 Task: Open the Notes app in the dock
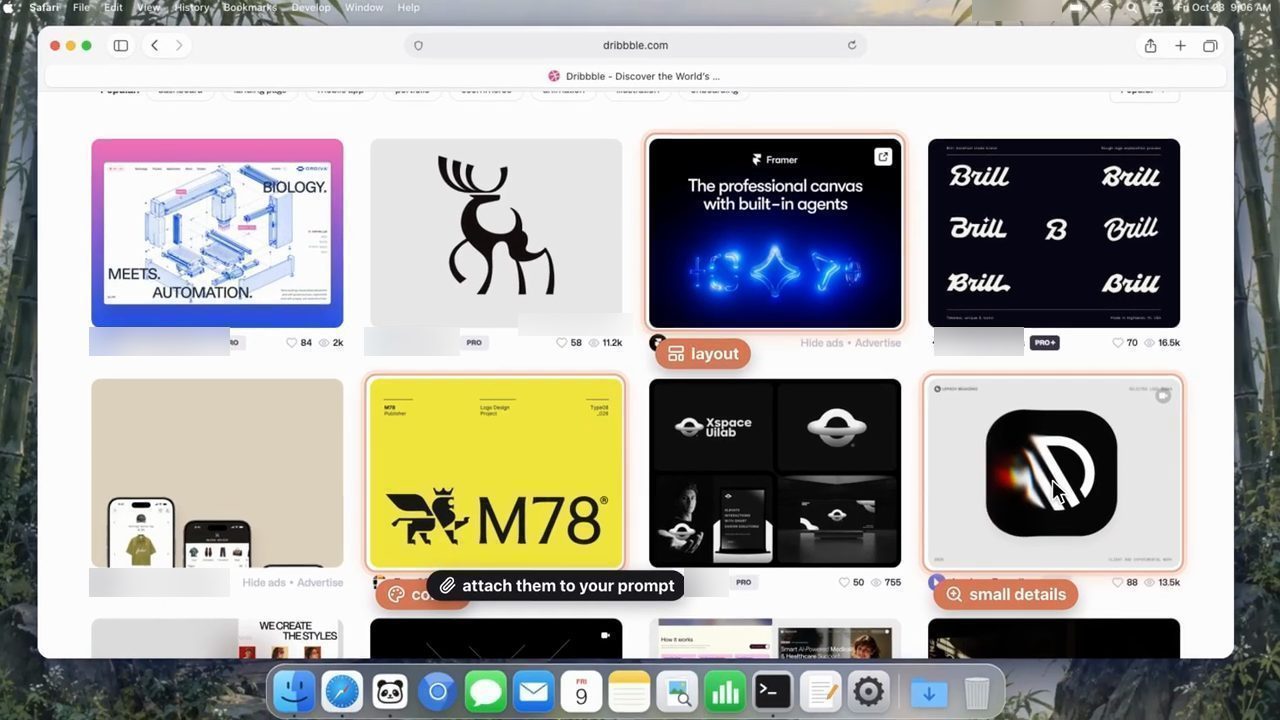629,692
